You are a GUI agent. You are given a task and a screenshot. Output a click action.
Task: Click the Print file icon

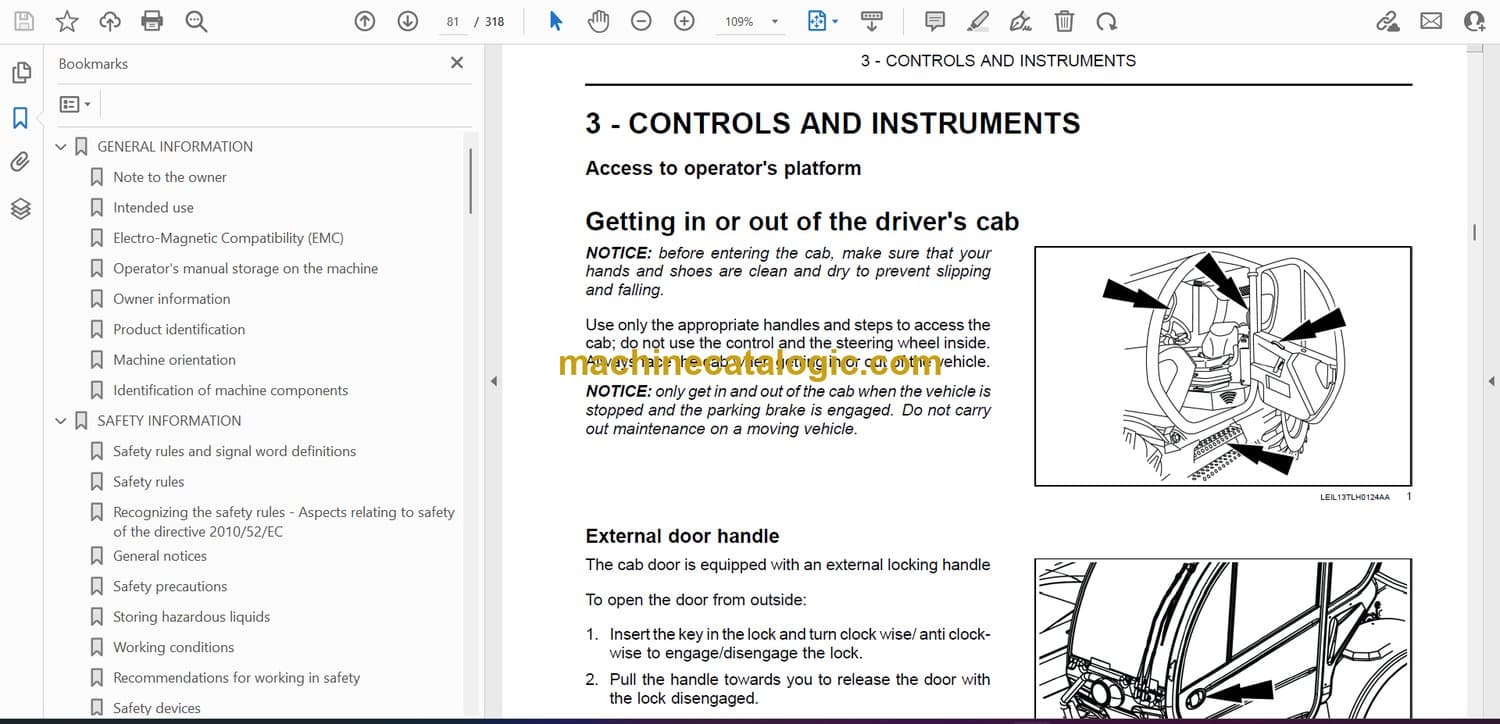(x=152, y=21)
